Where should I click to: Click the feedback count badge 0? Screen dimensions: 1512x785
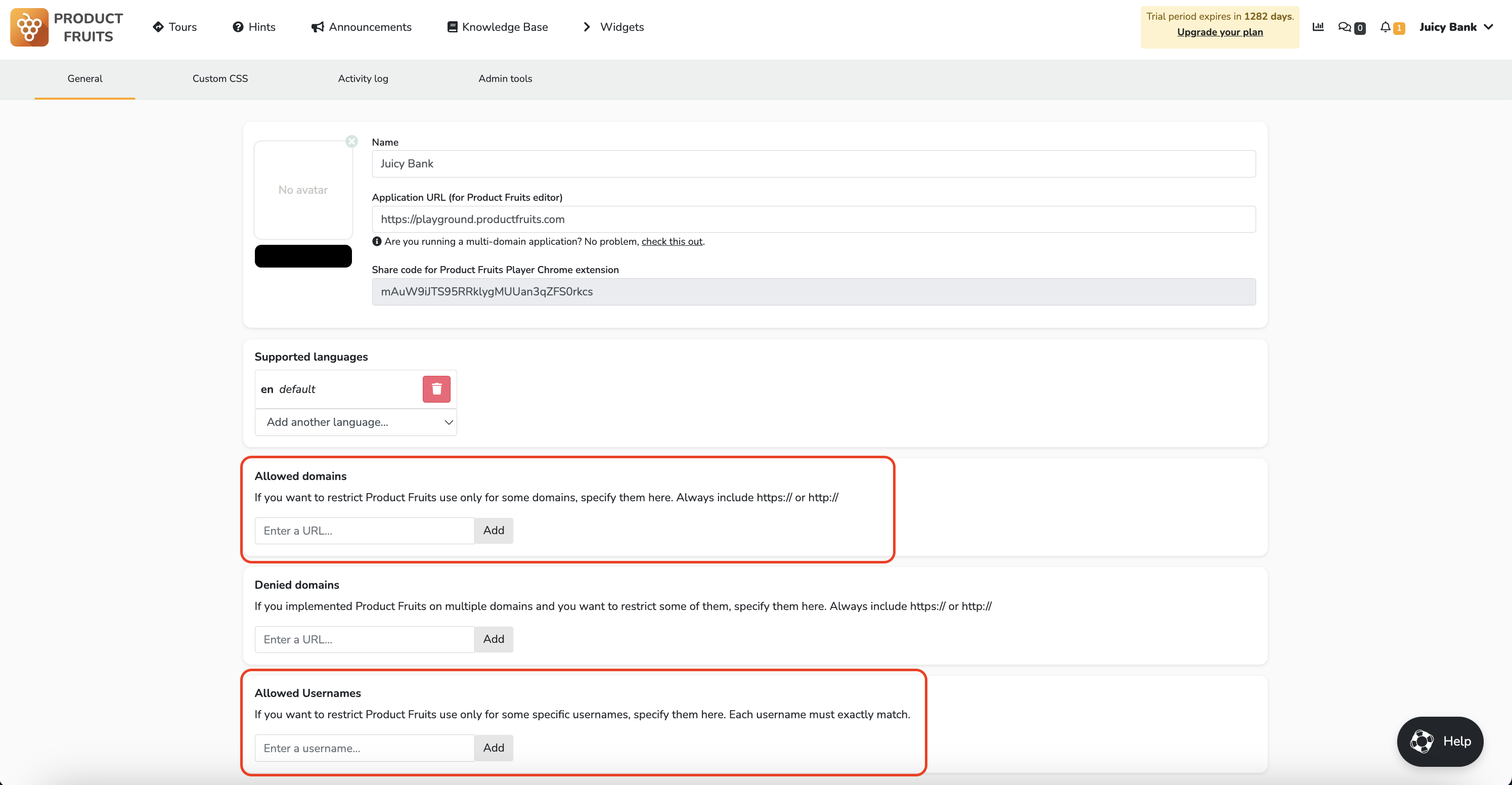[x=1359, y=28]
